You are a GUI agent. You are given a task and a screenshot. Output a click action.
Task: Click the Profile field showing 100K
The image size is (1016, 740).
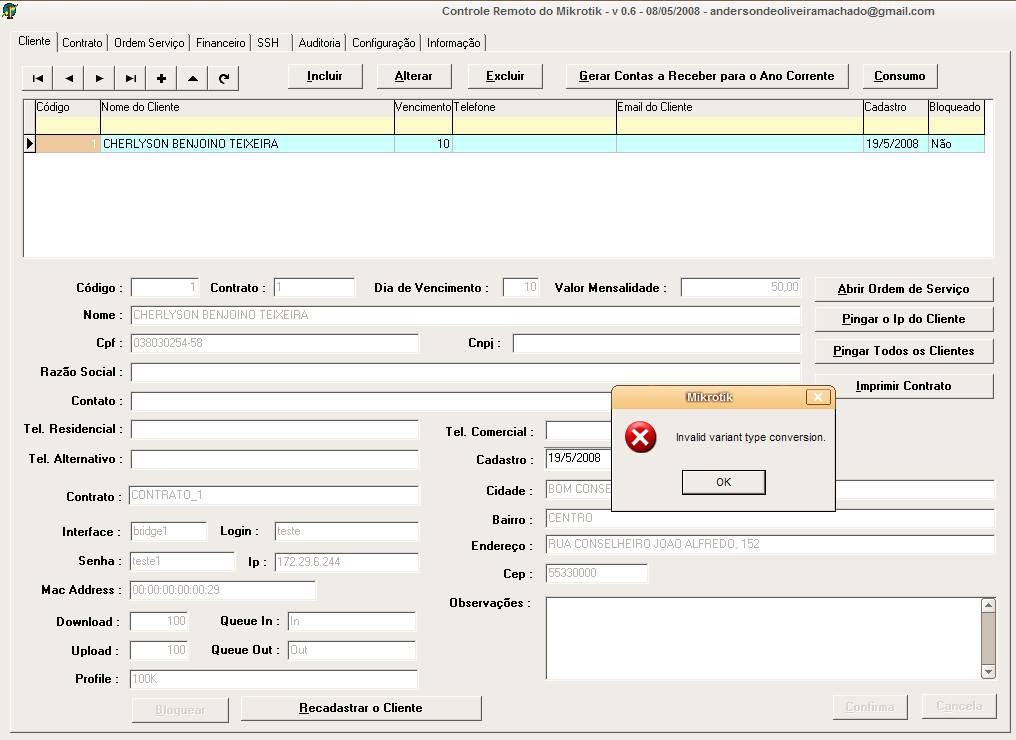273,678
